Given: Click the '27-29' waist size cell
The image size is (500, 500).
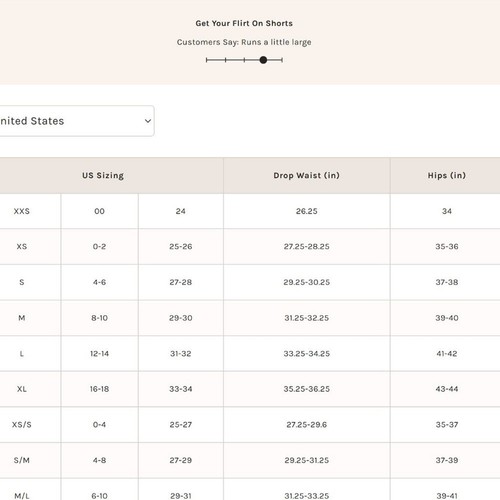Looking at the screenshot, I should tap(181, 460).
